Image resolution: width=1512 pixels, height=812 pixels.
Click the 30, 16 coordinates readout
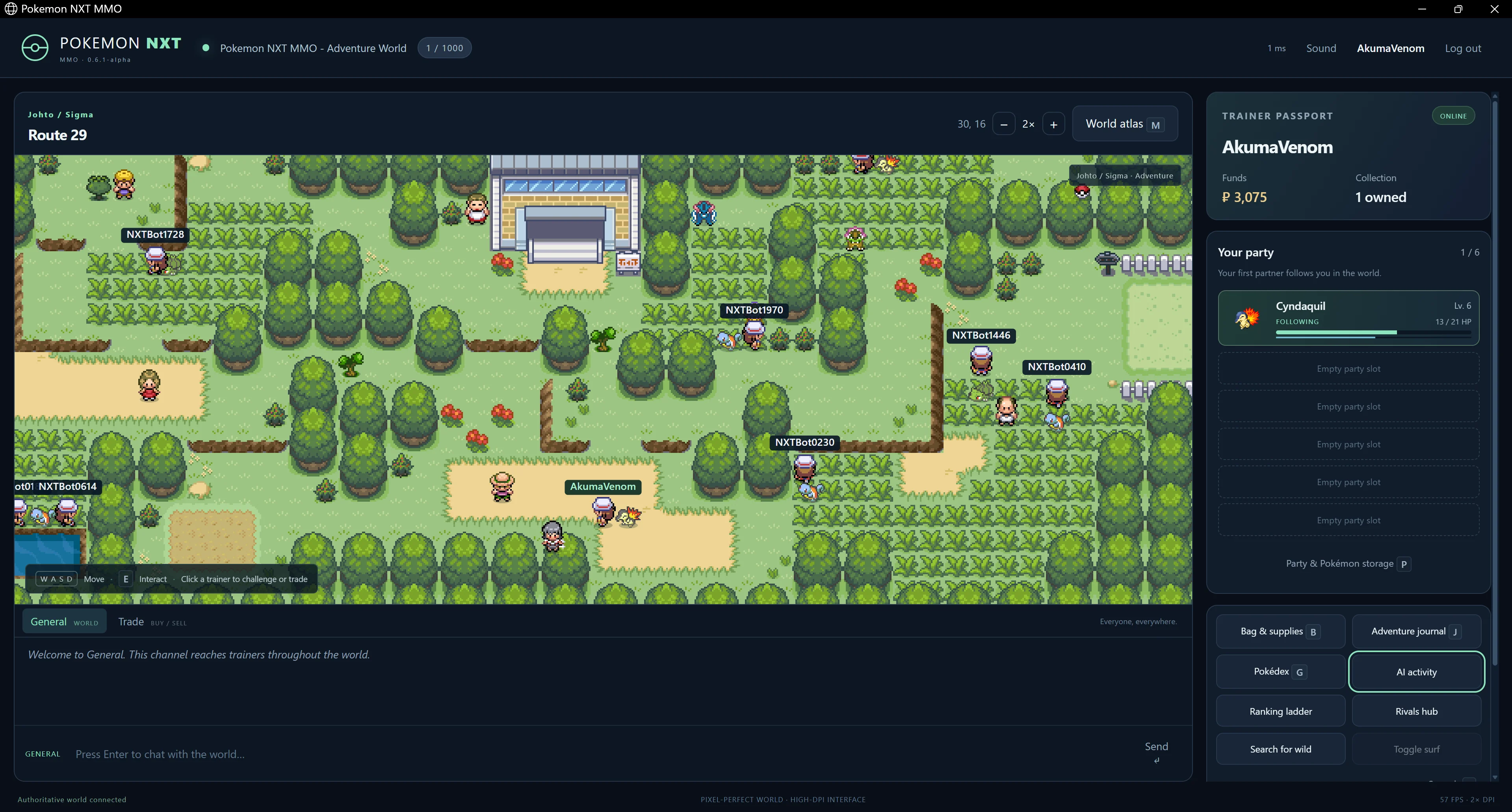[971, 124]
